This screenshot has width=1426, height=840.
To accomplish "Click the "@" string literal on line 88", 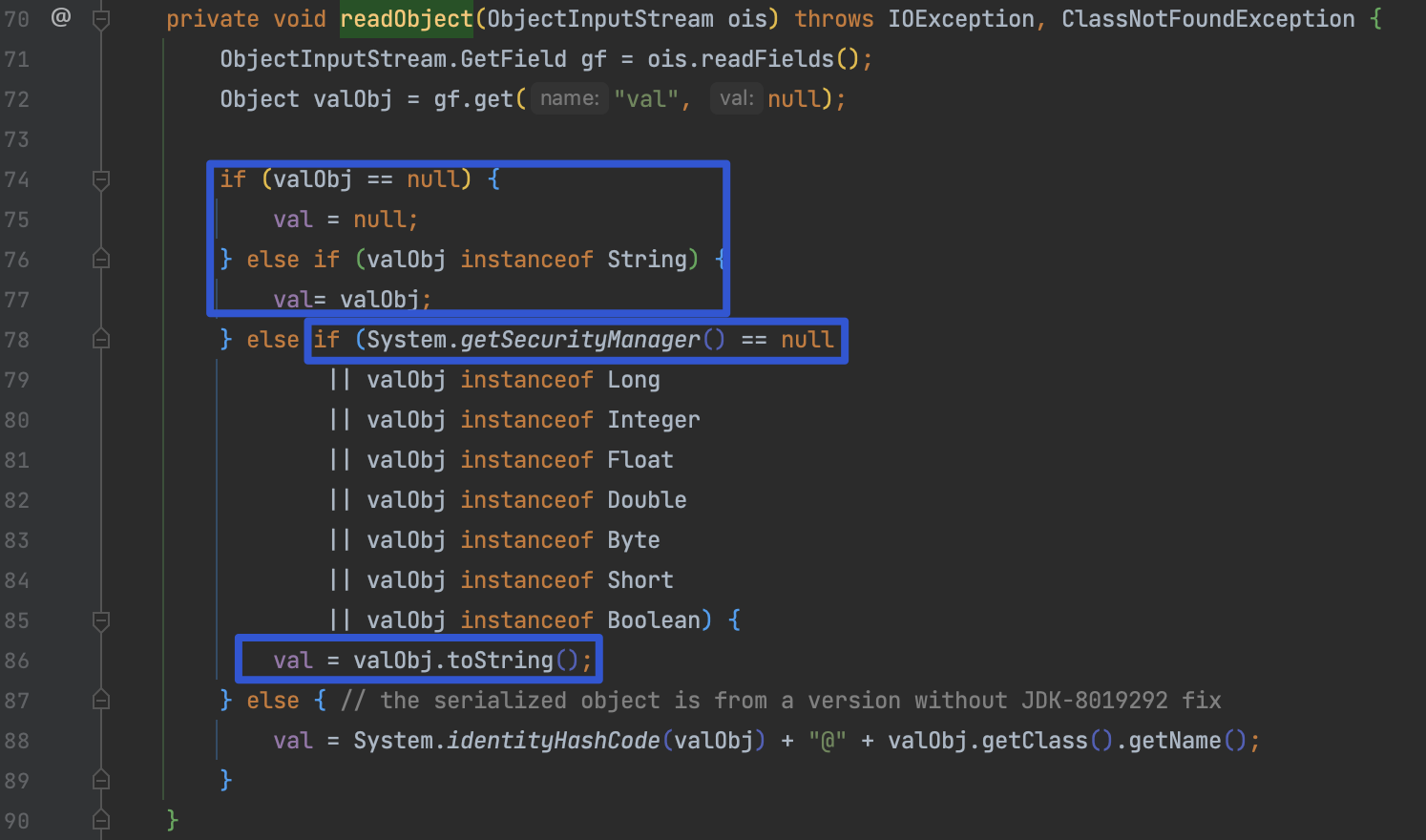I will tap(828, 741).
